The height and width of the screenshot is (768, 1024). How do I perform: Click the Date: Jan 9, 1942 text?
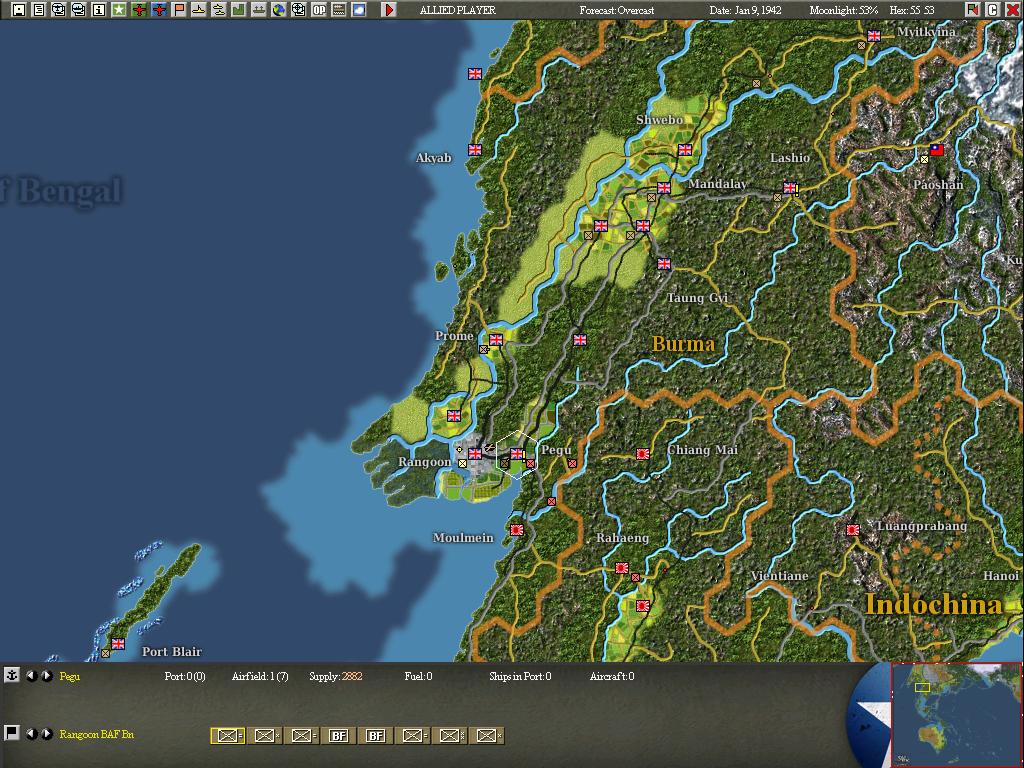(745, 10)
